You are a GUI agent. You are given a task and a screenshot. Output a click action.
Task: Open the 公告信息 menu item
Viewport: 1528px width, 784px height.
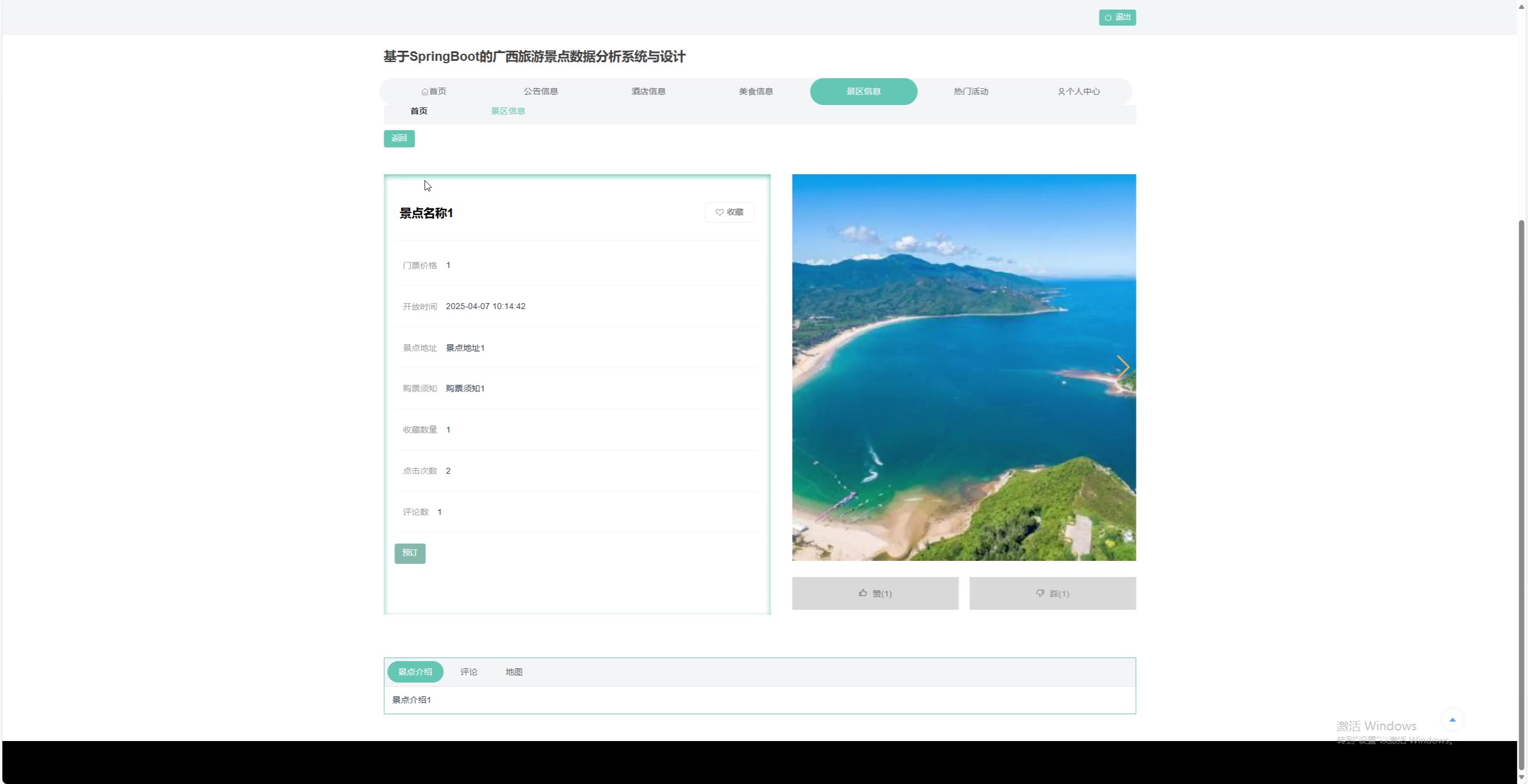click(x=541, y=91)
